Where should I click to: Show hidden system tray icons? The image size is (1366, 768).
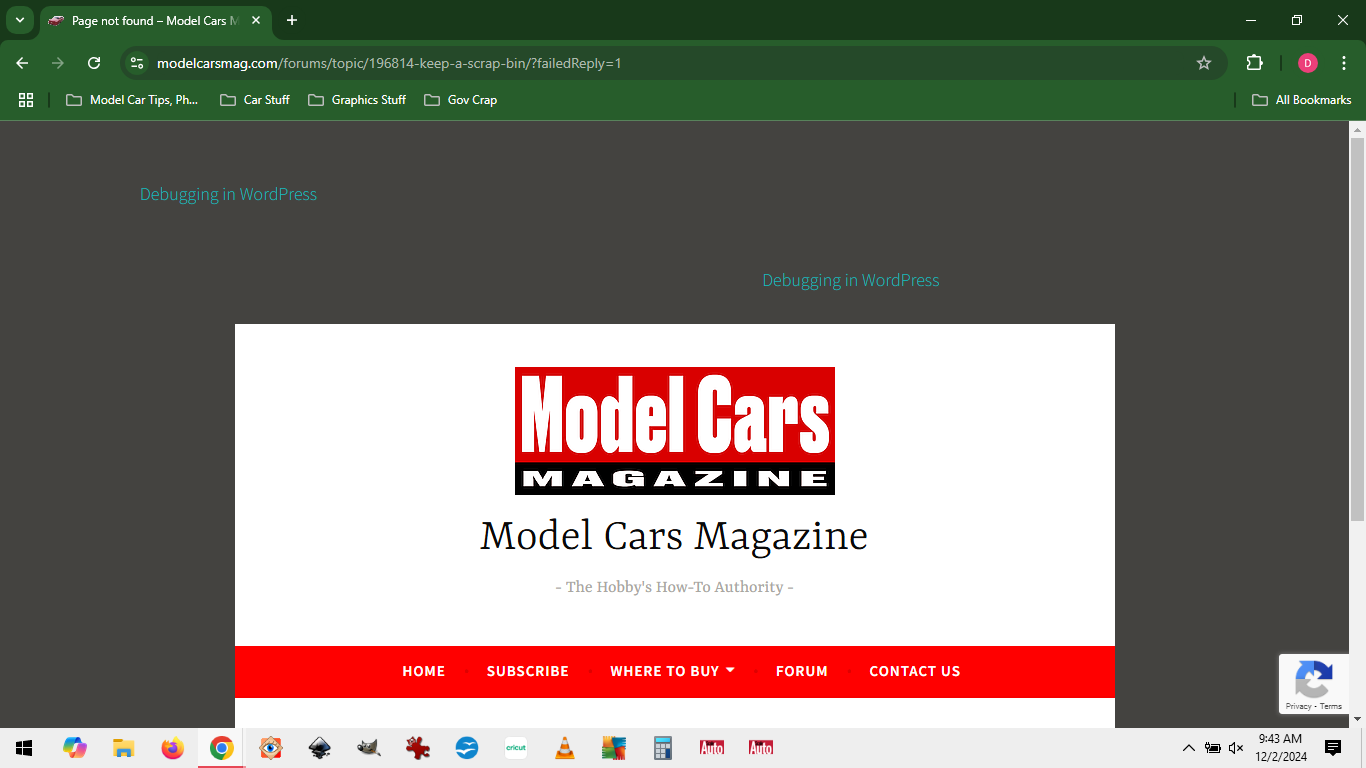[x=1188, y=748]
